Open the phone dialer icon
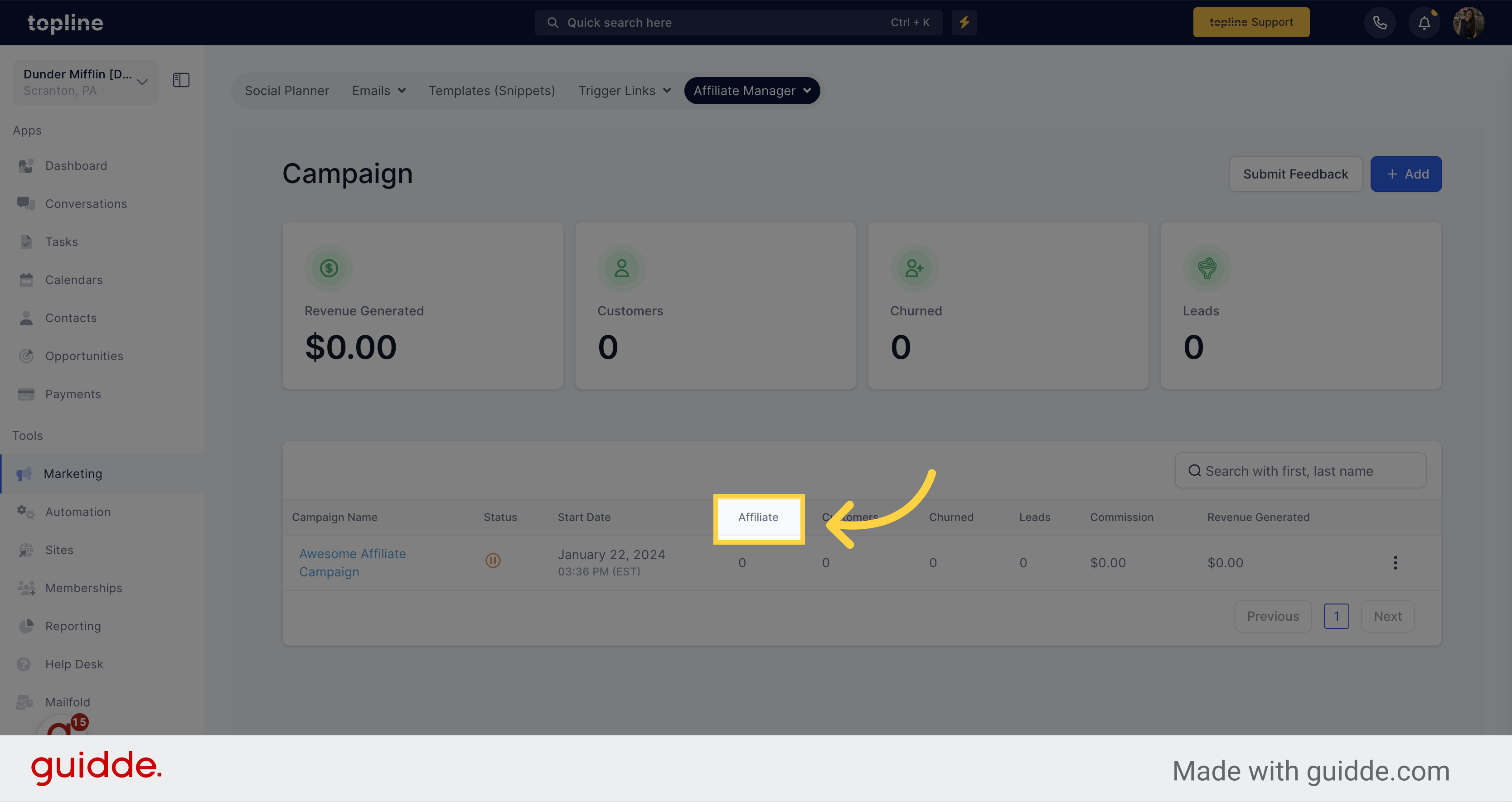The width and height of the screenshot is (1512, 802). (1379, 22)
